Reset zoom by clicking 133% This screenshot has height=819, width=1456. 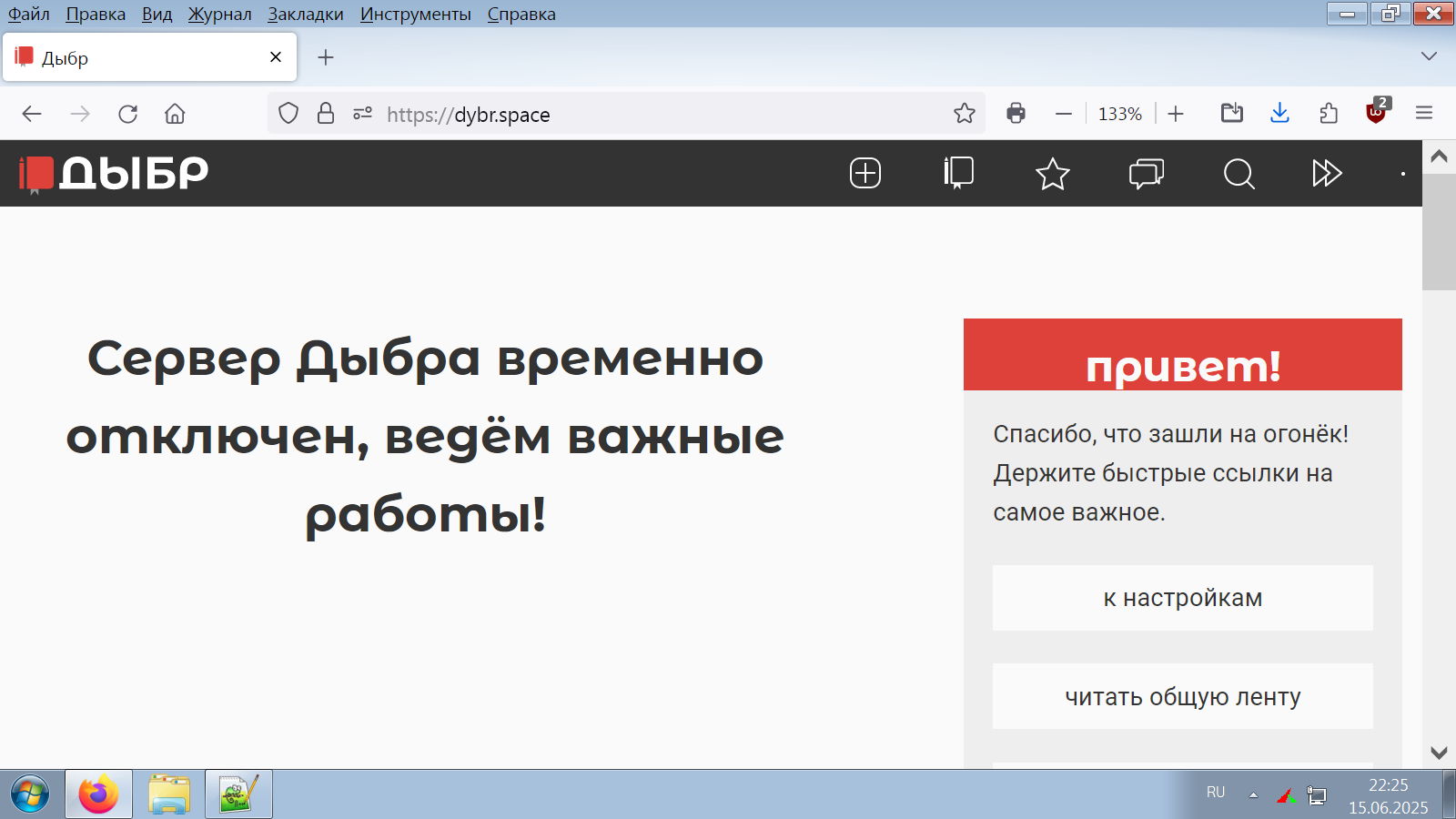click(1120, 114)
